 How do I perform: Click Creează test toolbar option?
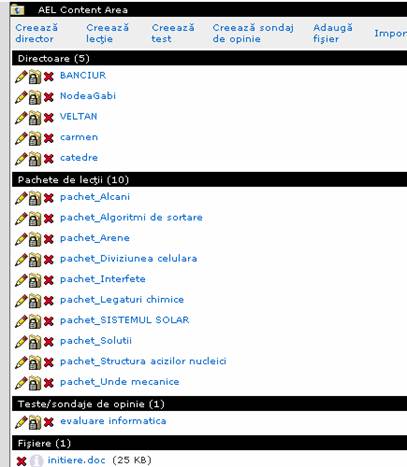tap(173, 33)
